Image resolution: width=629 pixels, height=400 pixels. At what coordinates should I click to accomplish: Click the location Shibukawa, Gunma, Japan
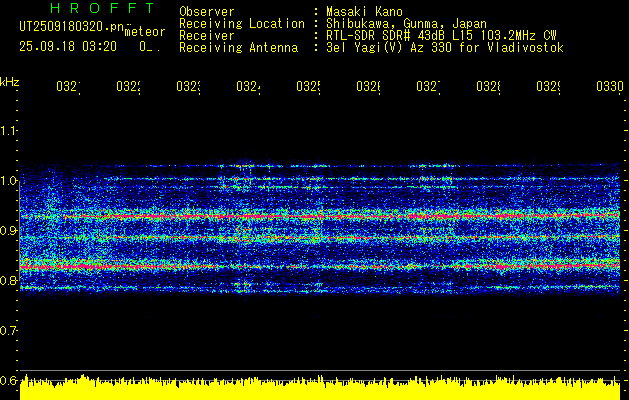coord(406,24)
